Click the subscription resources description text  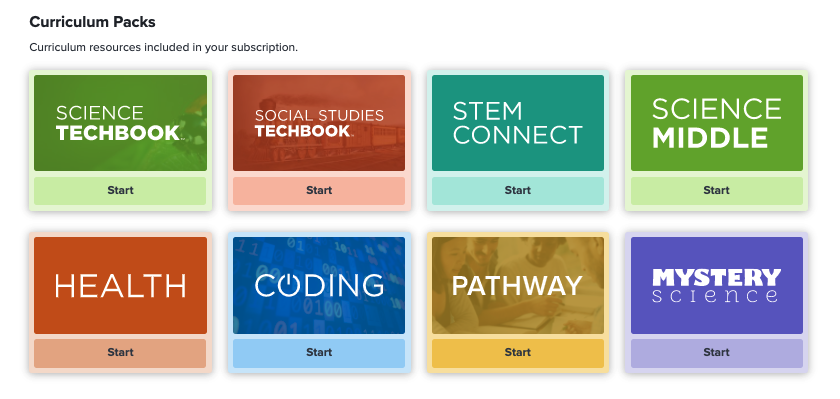tap(163, 47)
